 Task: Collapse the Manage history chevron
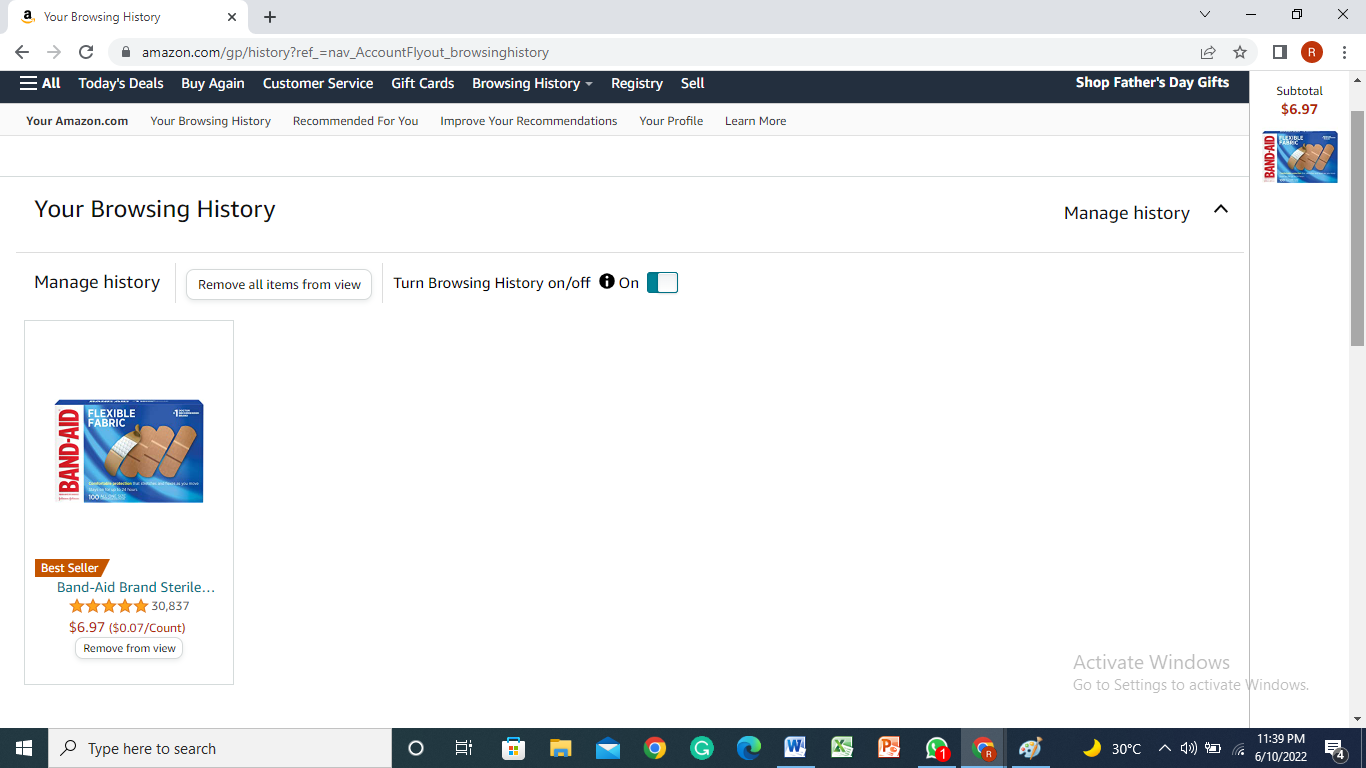tap(1221, 210)
